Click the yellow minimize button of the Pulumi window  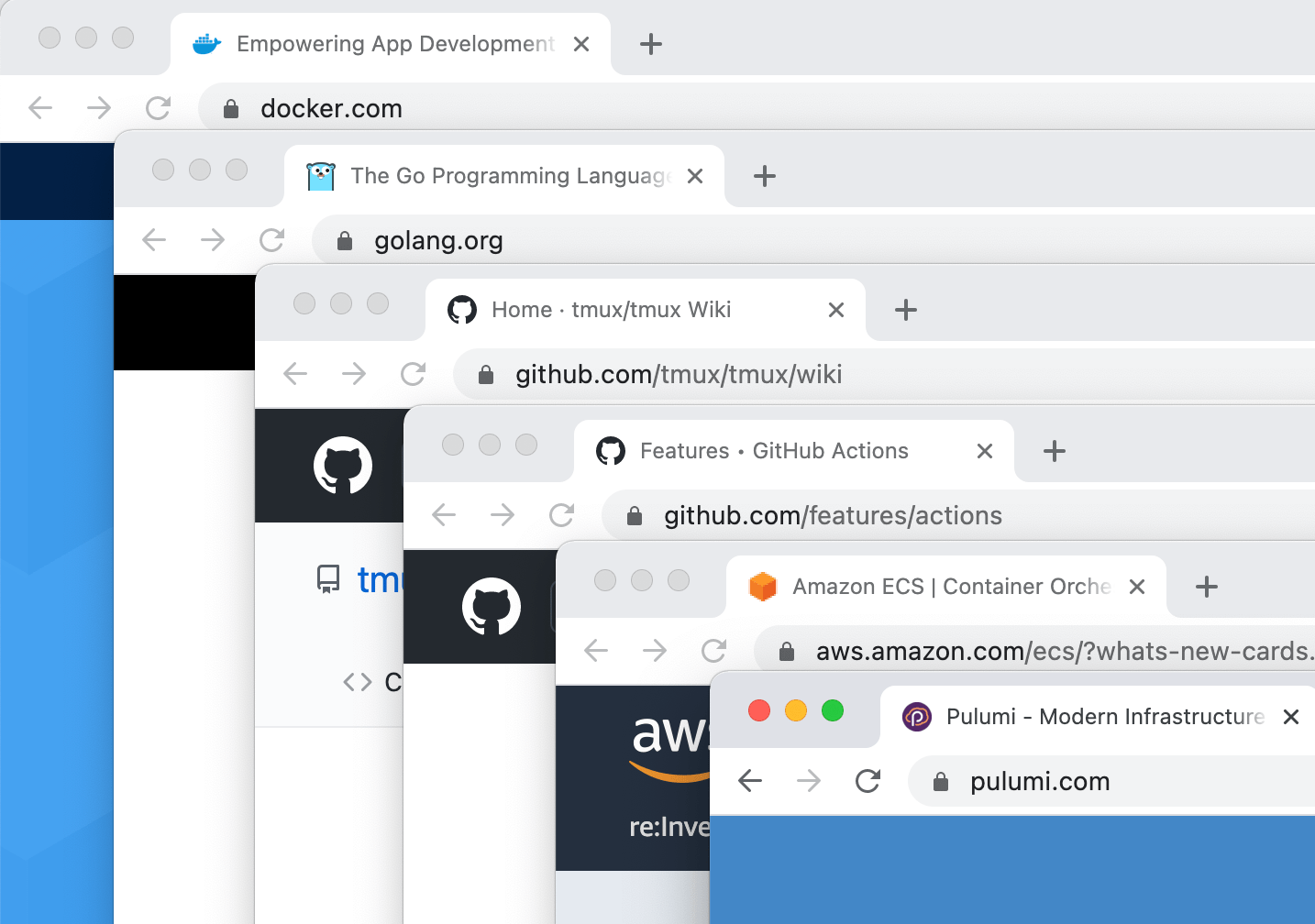tap(796, 710)
